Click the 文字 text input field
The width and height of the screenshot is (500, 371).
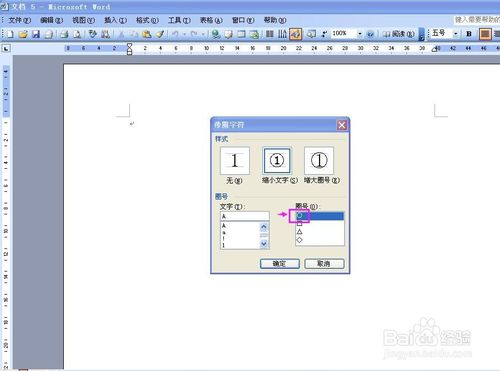tap(245, 216)
